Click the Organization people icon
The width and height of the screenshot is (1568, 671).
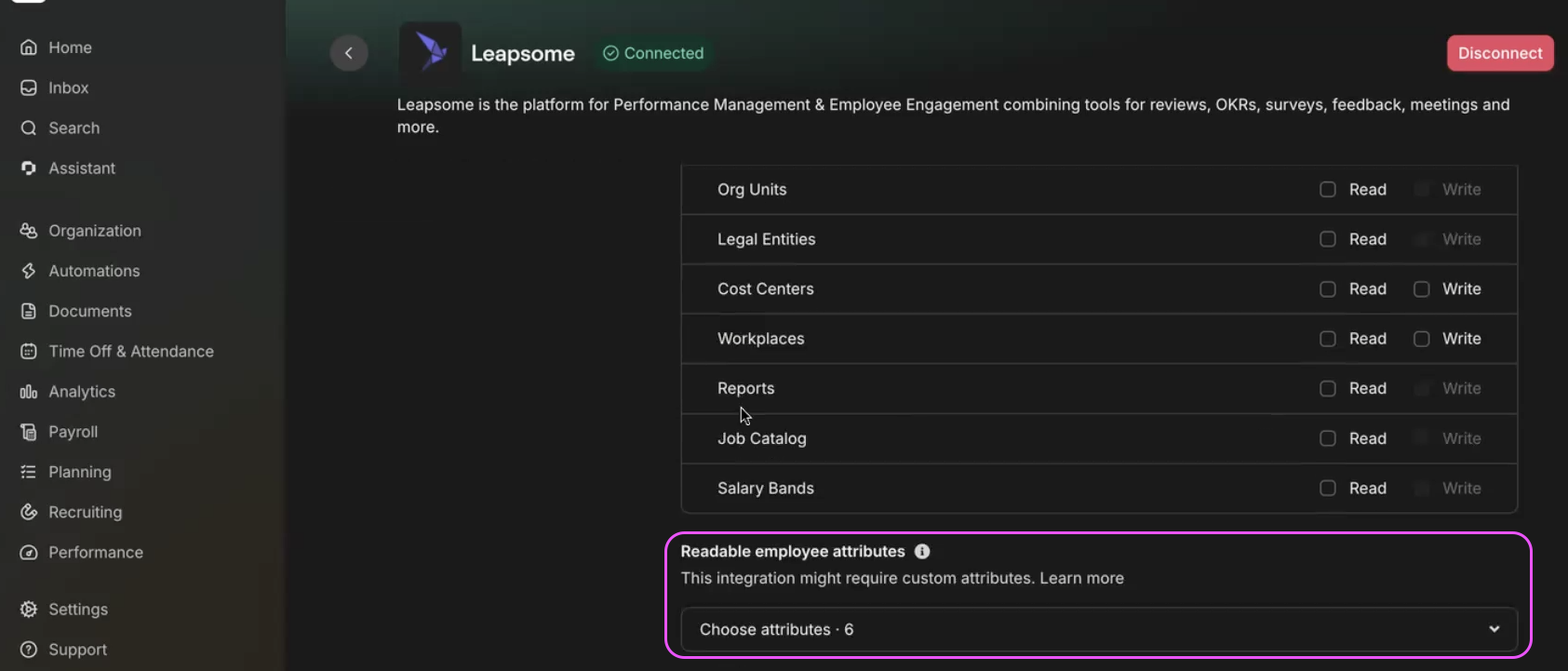coord(29,231)
